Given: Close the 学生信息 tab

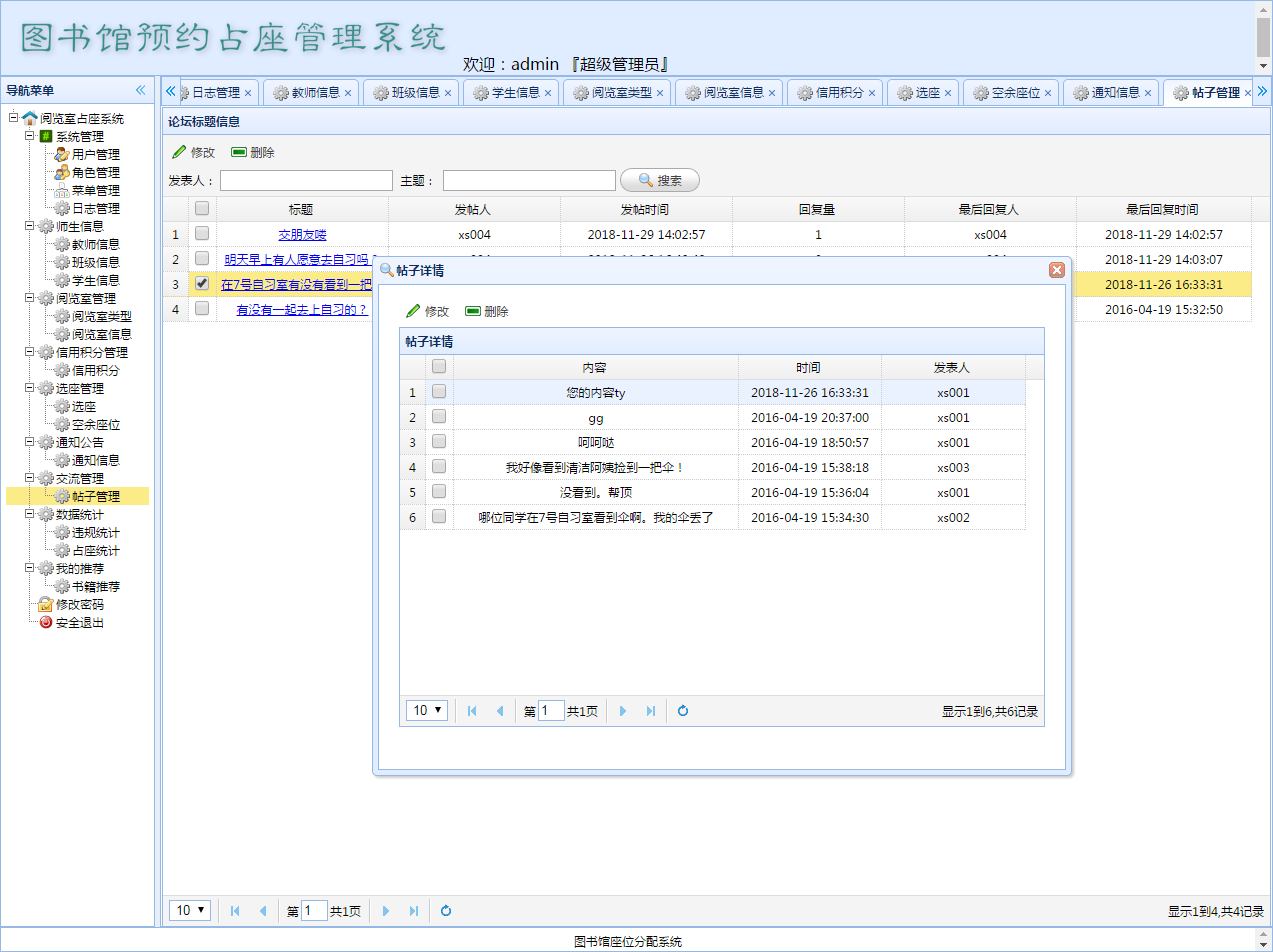Looking at the screenshot, I should (548, 93).
